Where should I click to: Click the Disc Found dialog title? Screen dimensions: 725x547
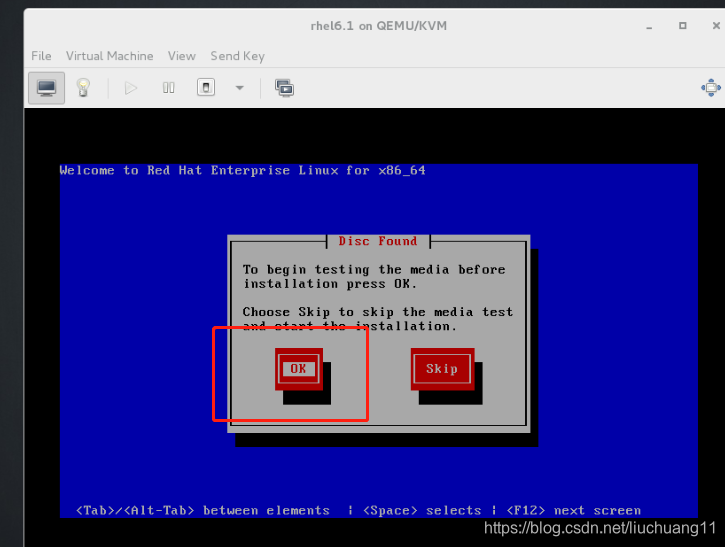pyautogui.click(x=378, y=241)
